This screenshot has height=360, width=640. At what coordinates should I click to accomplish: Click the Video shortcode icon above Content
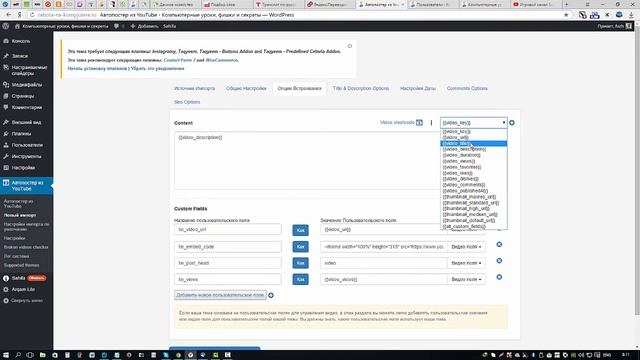pos(419,123)
